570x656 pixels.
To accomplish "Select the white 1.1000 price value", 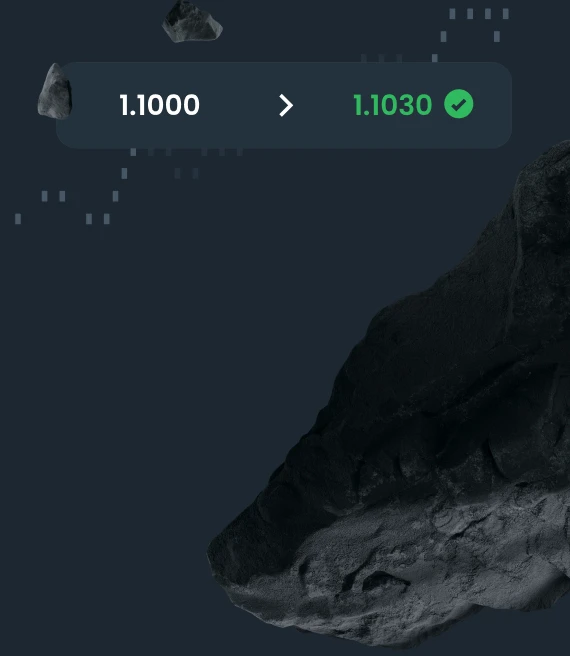I will coord(159,105).
